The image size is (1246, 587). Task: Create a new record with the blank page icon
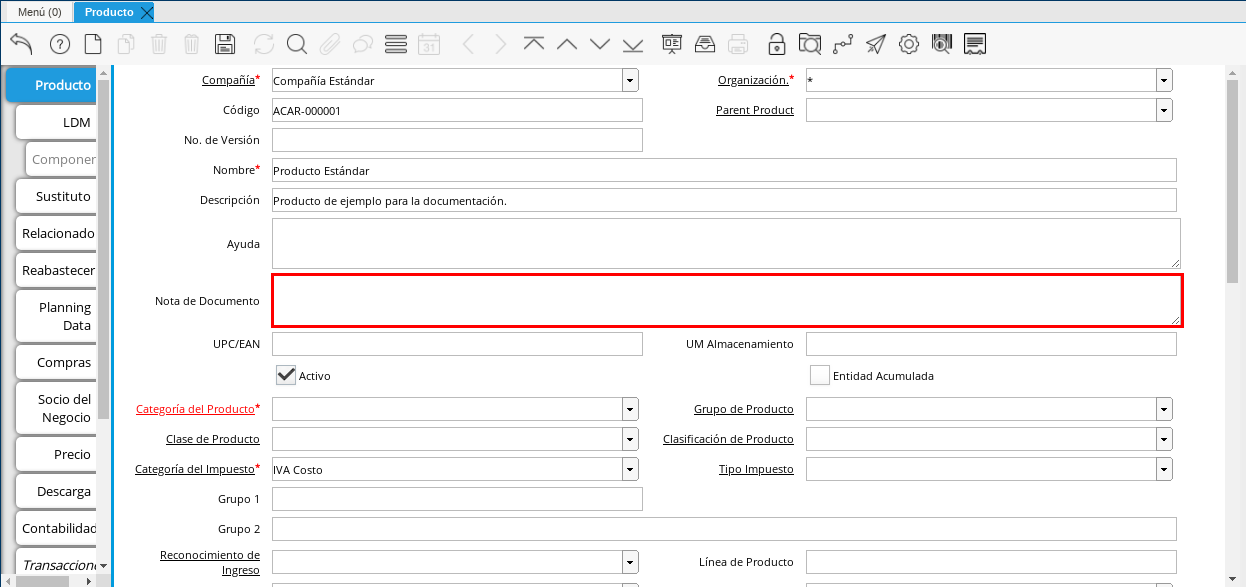point(93,44)
